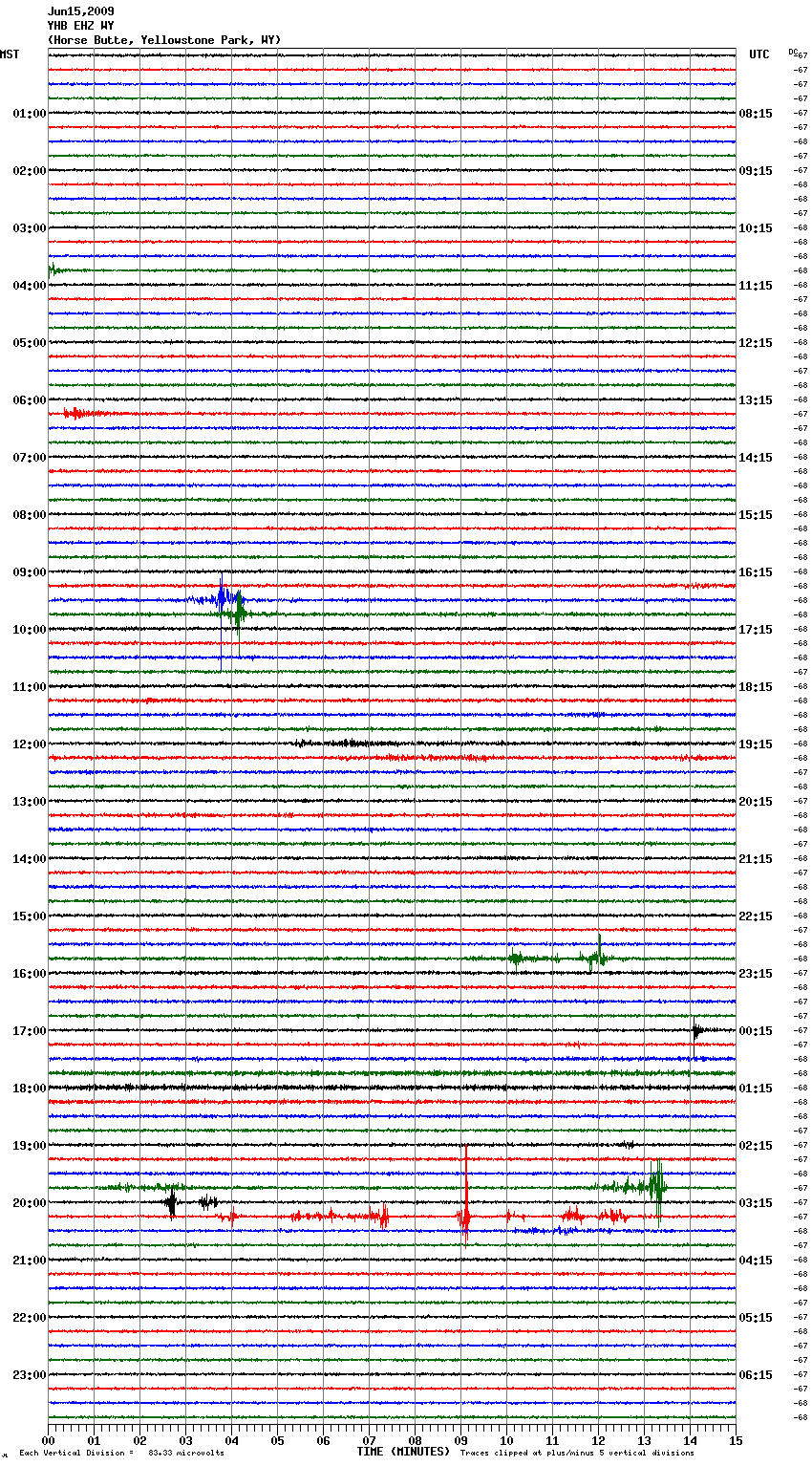Click the 10:15 UTC time label

tap(756, 228)
